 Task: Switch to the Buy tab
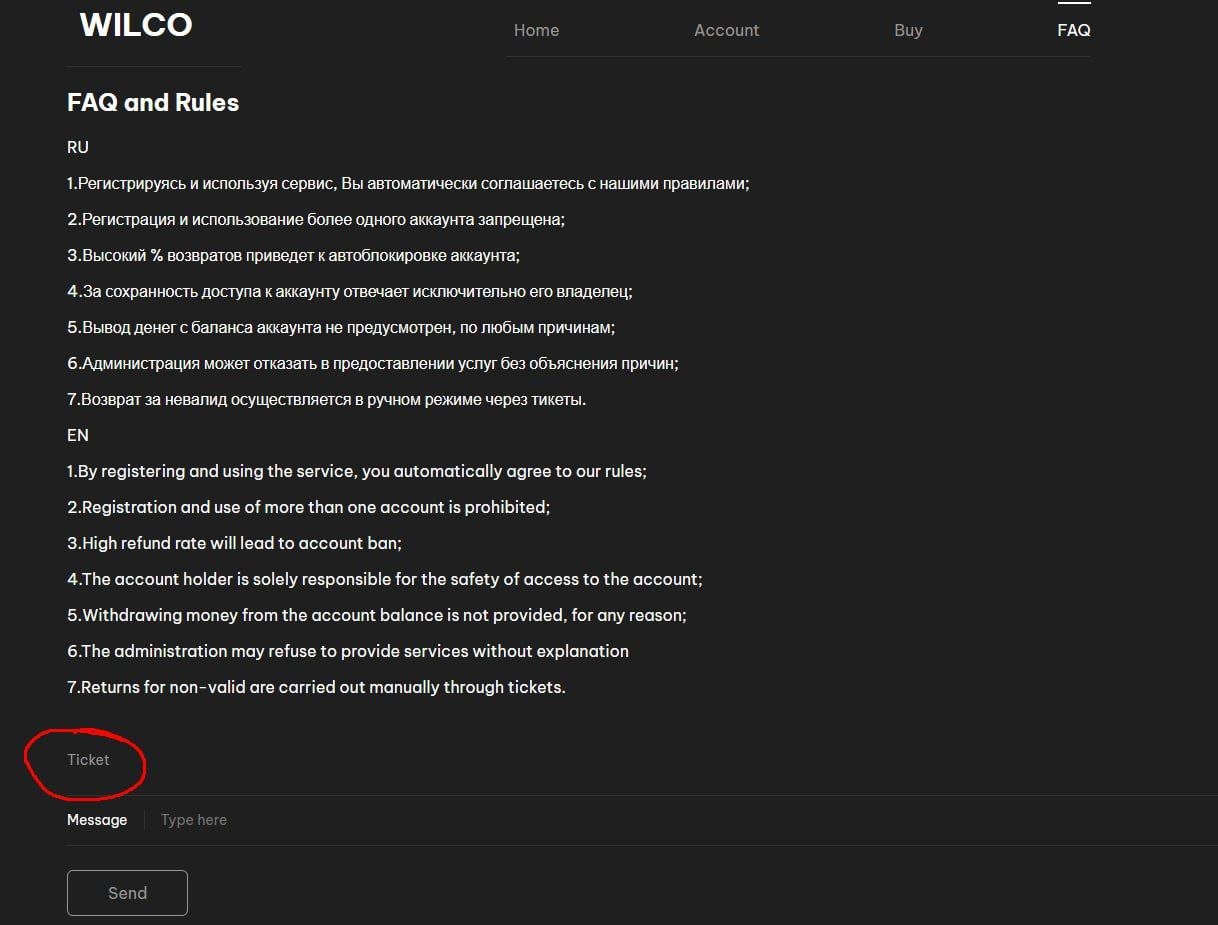908,30
